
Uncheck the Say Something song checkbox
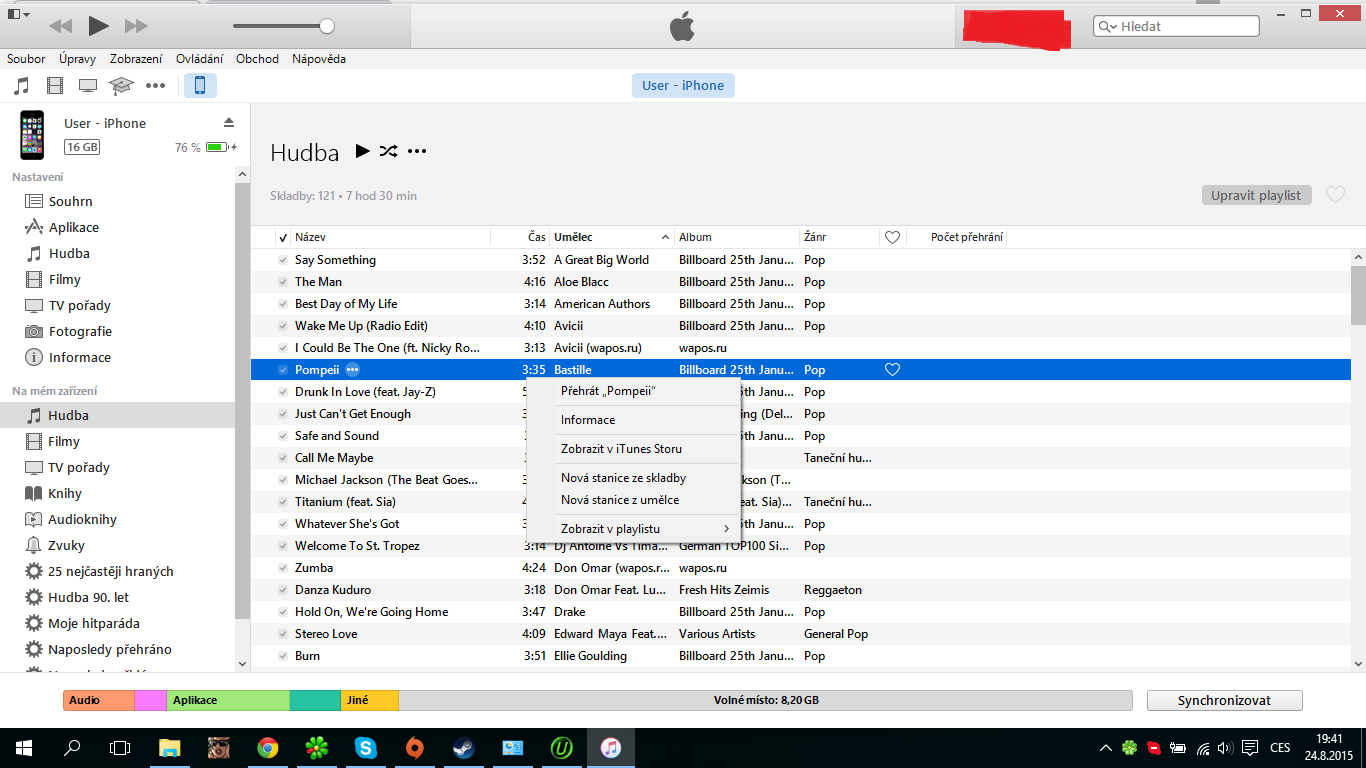[x=283, y=260]
